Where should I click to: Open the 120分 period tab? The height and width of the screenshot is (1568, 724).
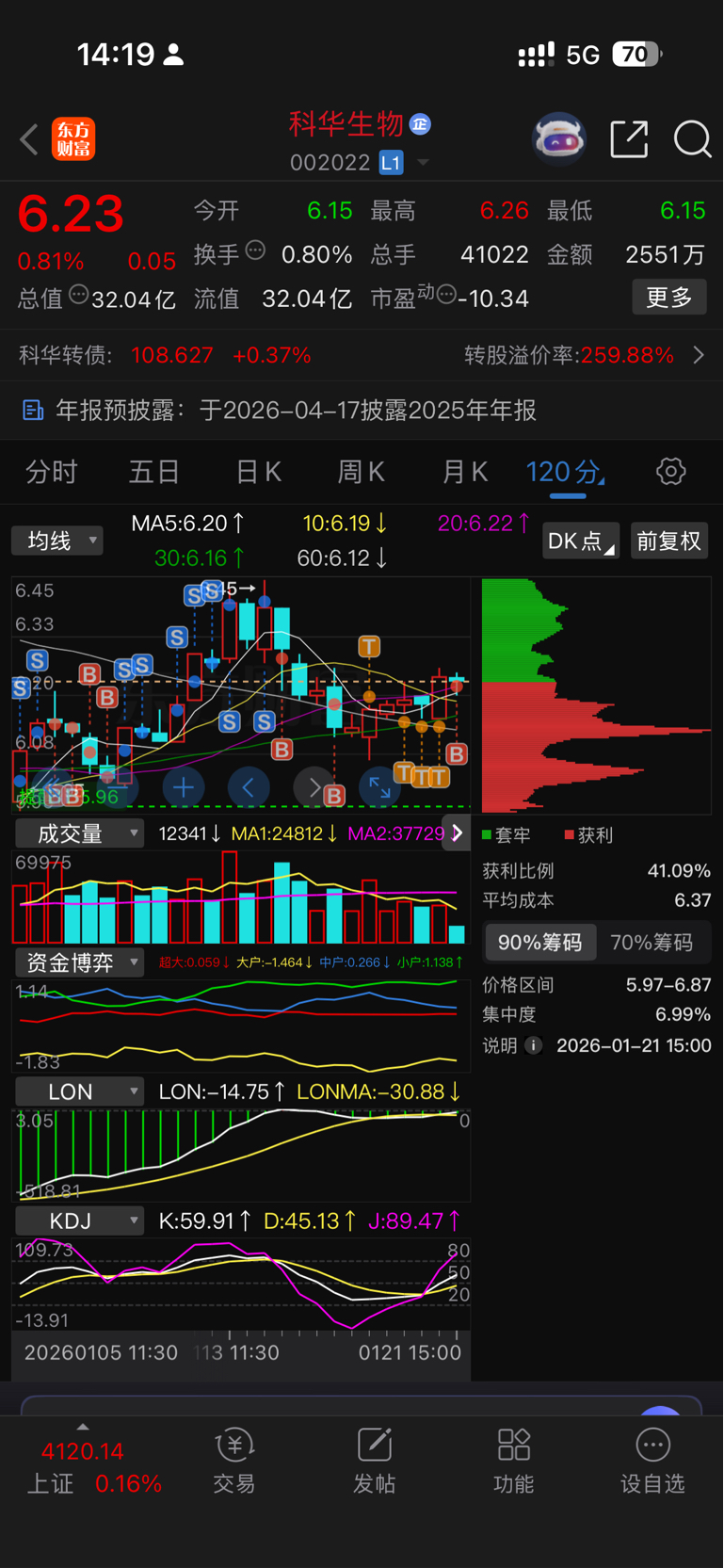(565, 472)
